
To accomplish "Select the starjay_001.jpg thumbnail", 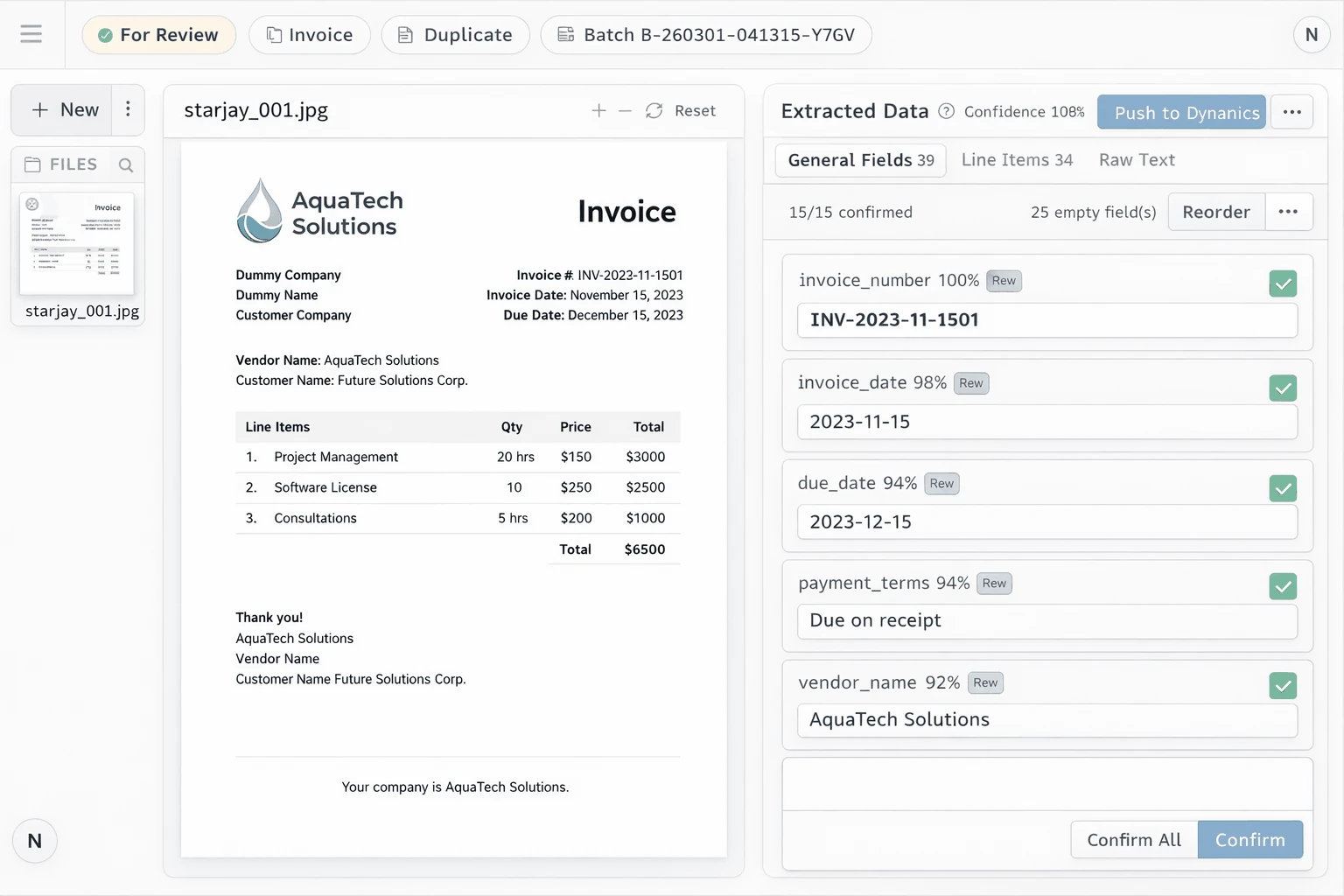I will point(77,244).
